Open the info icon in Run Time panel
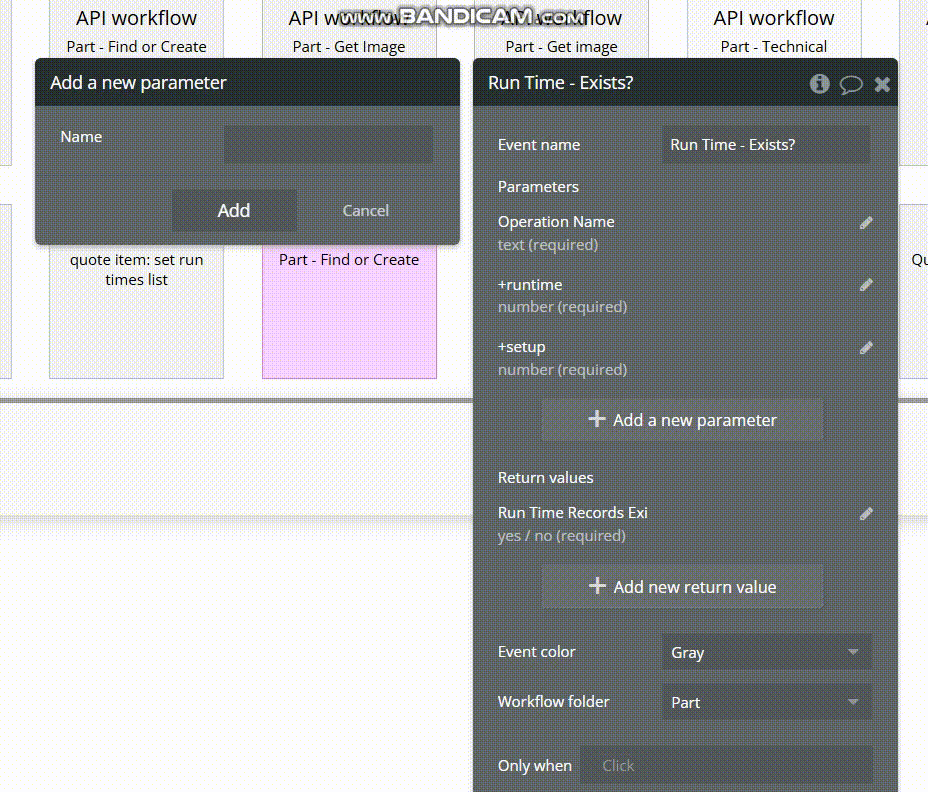This screenshot has width=928, height=792. click(819, 83)
